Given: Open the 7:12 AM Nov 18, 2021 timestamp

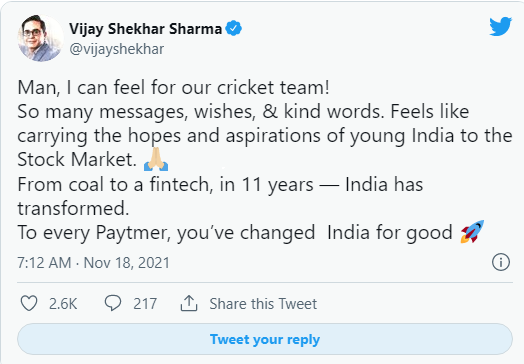Looking at the screenshot, I should click(x=94, y=263).
